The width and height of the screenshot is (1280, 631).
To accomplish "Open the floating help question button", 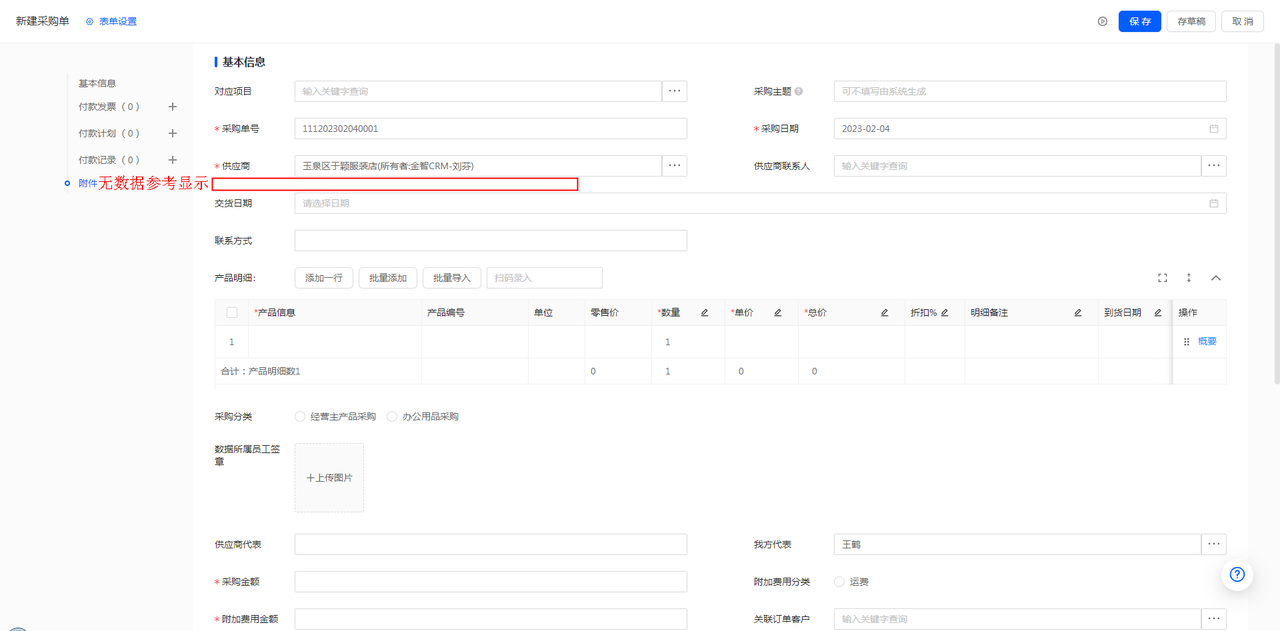I will [x=1237, y=574].
